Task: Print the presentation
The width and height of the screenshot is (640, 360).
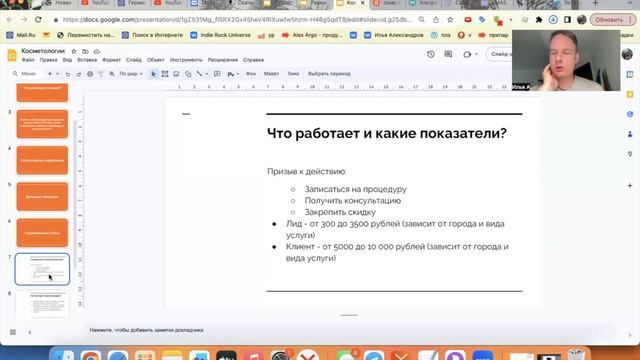Action: click(90, 74)
